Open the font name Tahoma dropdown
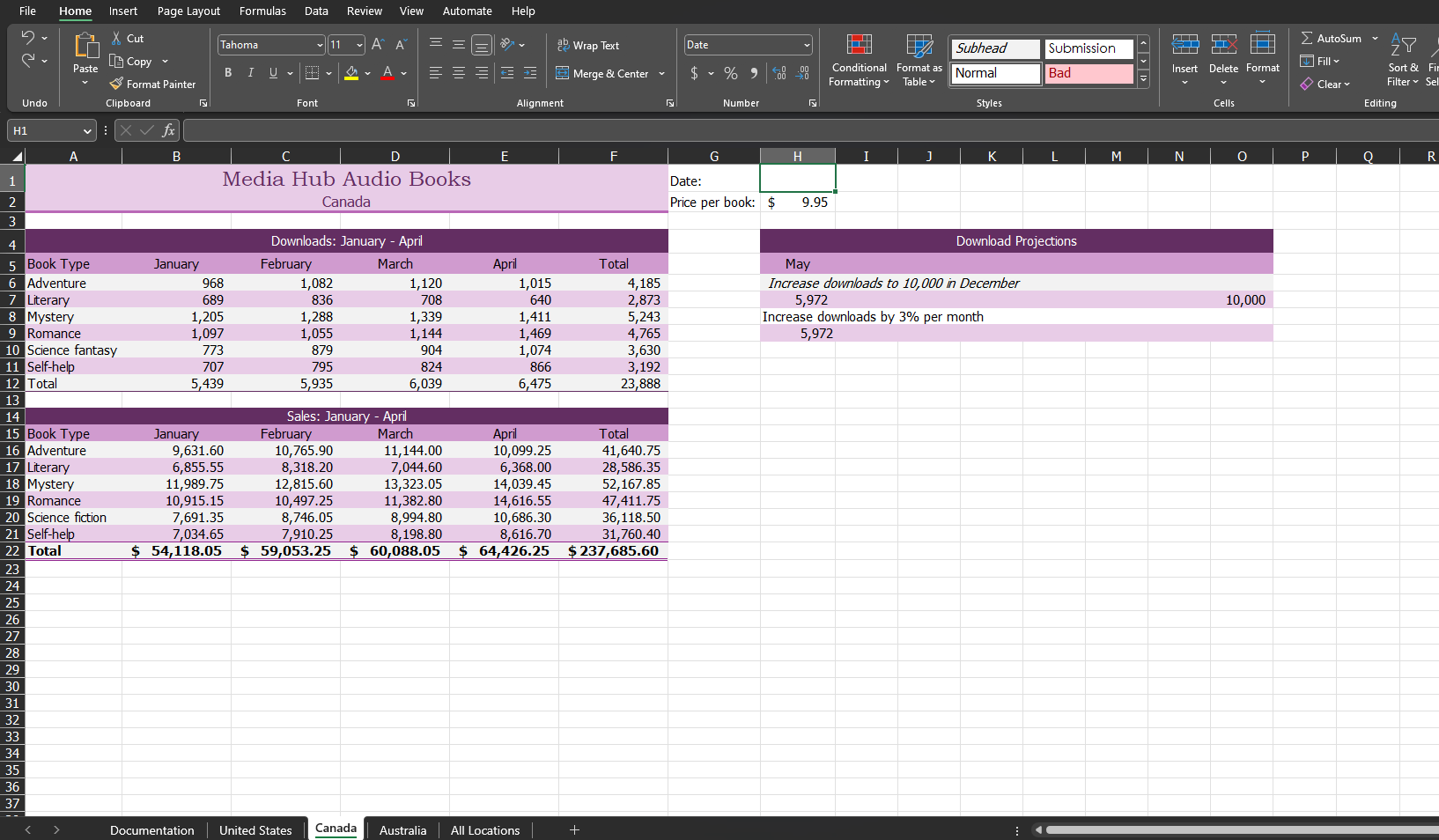The height and width of the screenshot is (840, 1439). [320, 45]
